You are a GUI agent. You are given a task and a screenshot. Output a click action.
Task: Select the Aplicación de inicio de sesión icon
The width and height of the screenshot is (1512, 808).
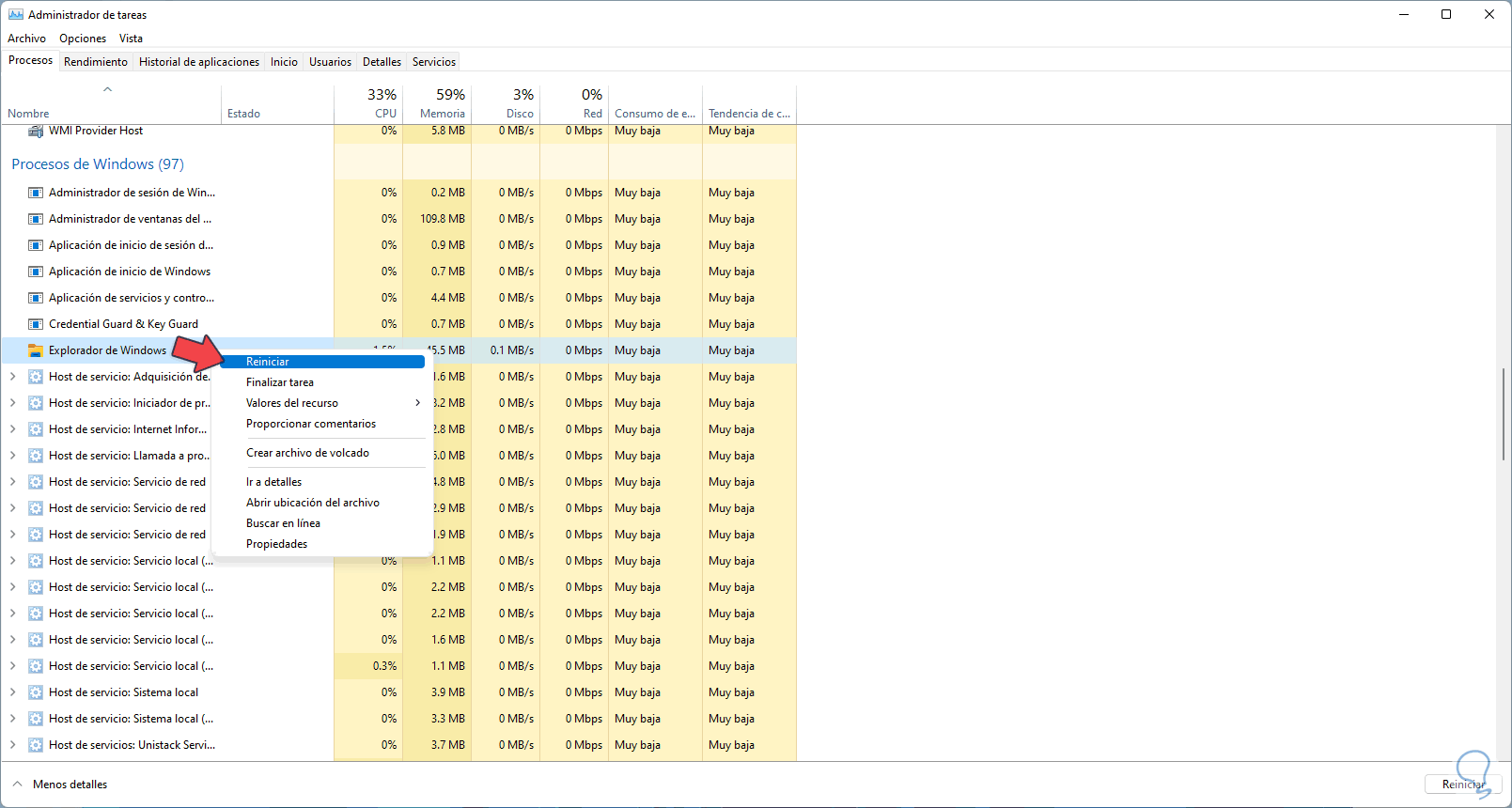coord(36,245)
